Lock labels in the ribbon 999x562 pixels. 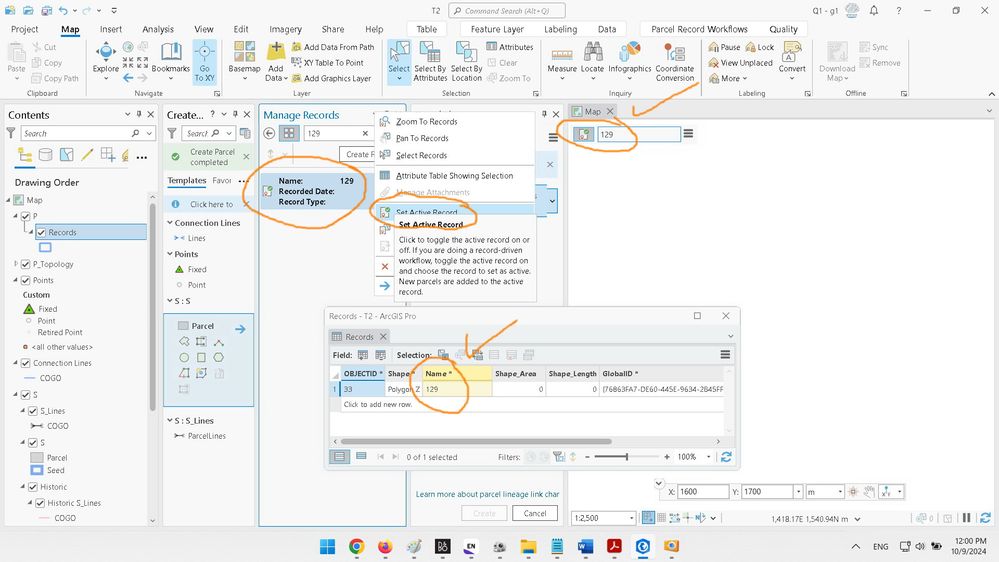click(760, 47)
